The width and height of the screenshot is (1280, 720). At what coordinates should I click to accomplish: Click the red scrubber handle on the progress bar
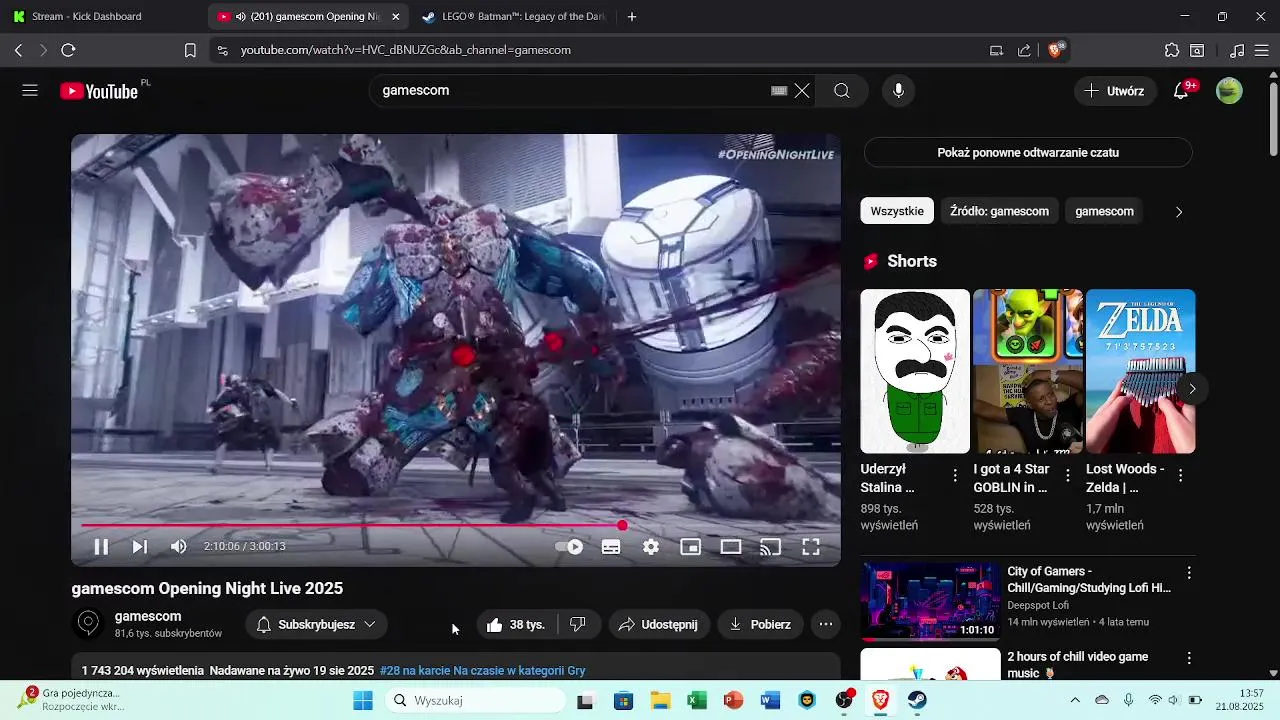coord(622,525)
